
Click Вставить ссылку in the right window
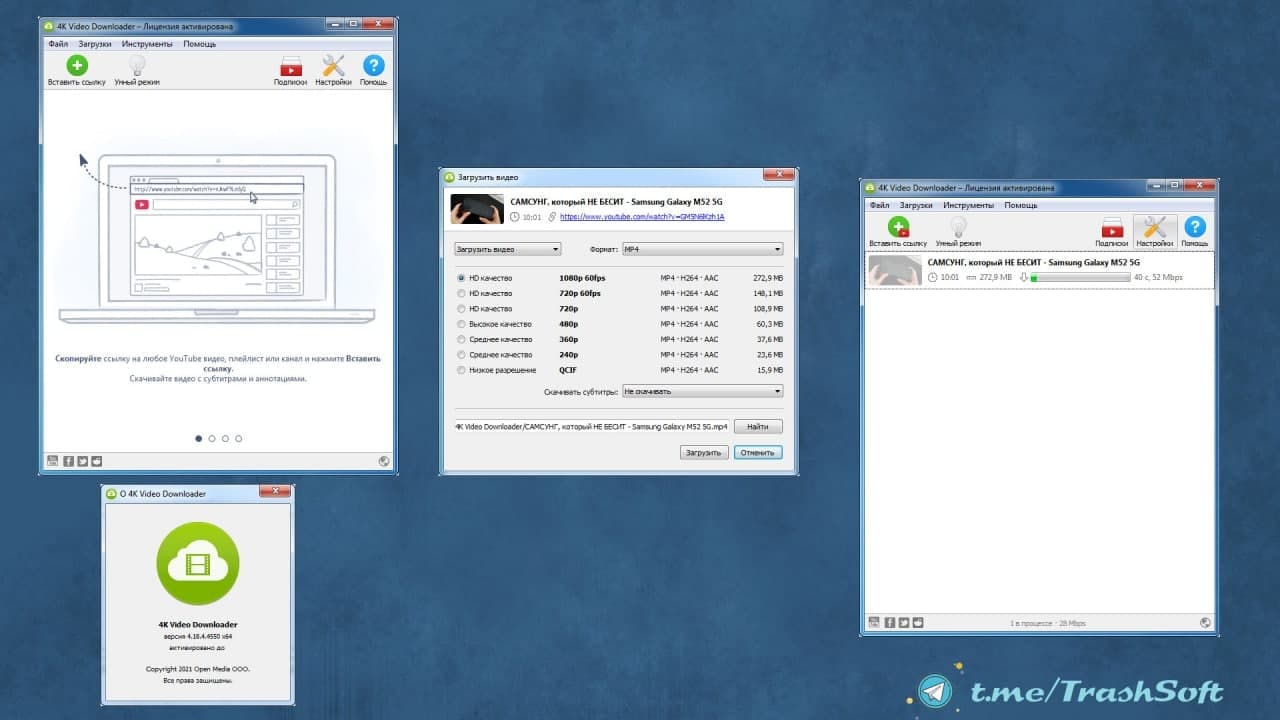(898, 232)
